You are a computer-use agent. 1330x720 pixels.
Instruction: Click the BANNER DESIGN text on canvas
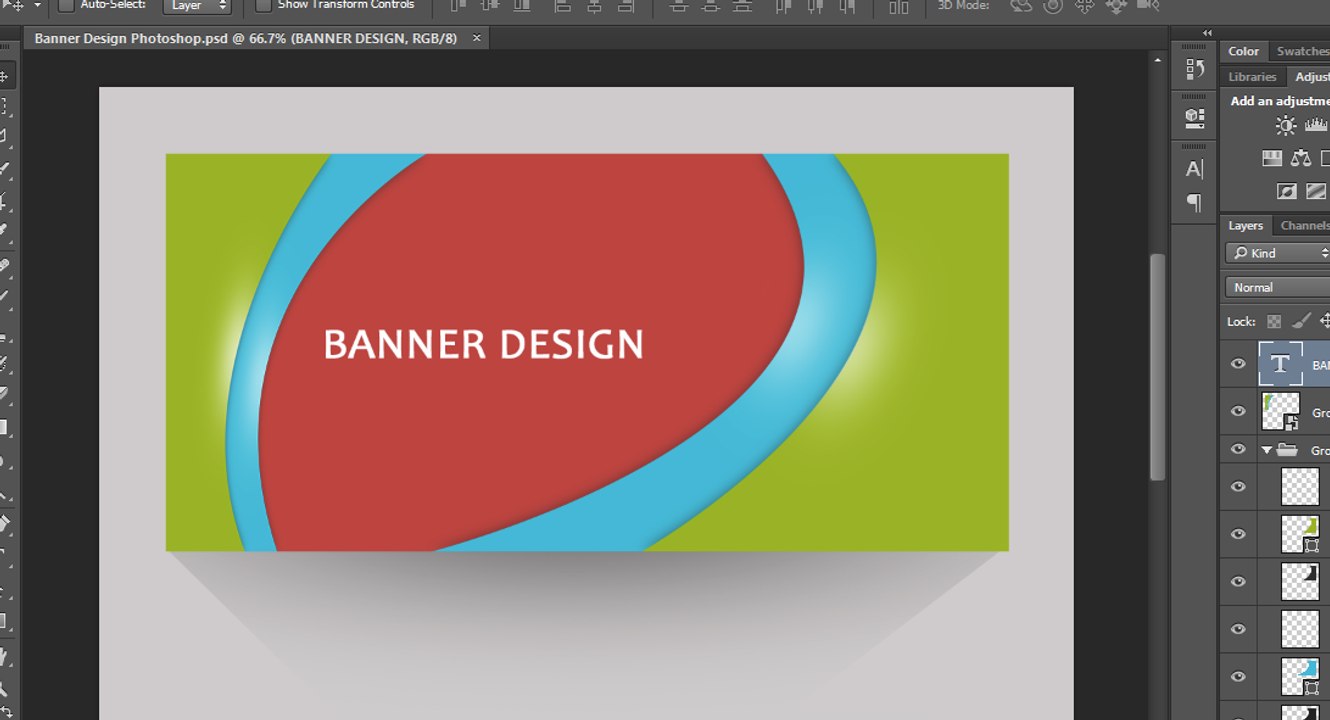click(x=484, y=344)
